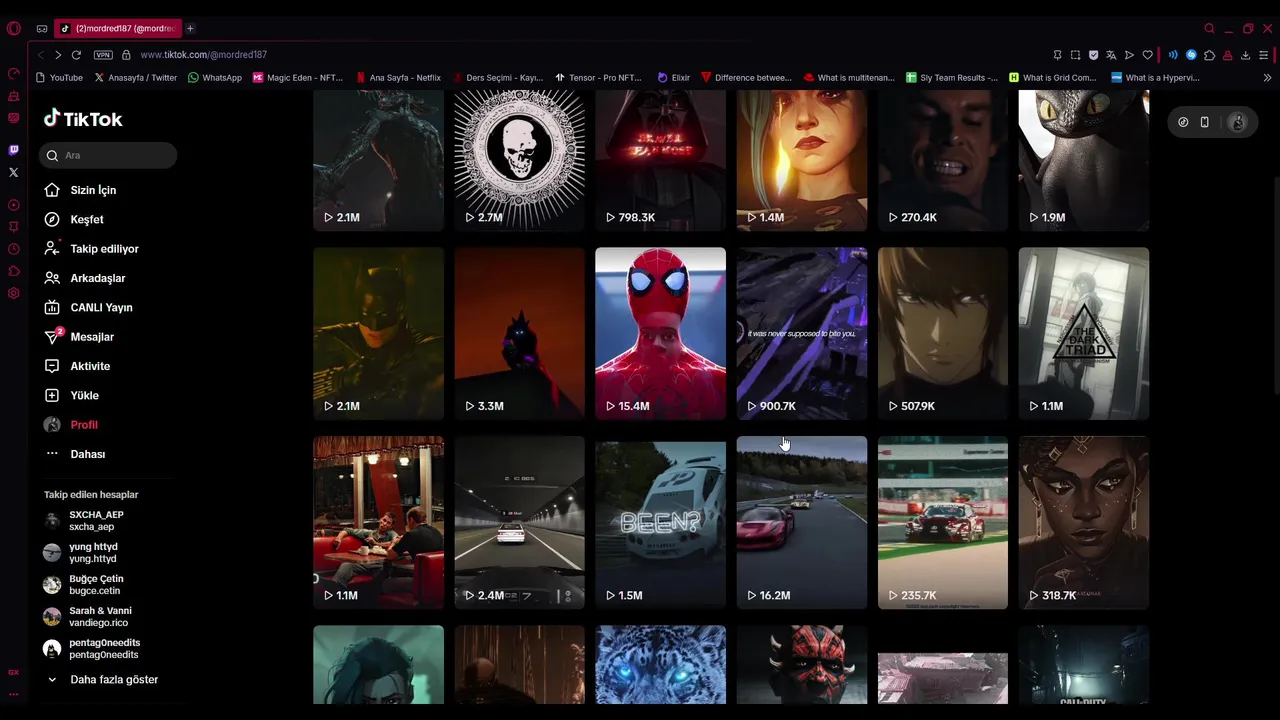Screen dimensions: 1280x720
Task: Open Batman video with 2.1M views
Action: 378,333
